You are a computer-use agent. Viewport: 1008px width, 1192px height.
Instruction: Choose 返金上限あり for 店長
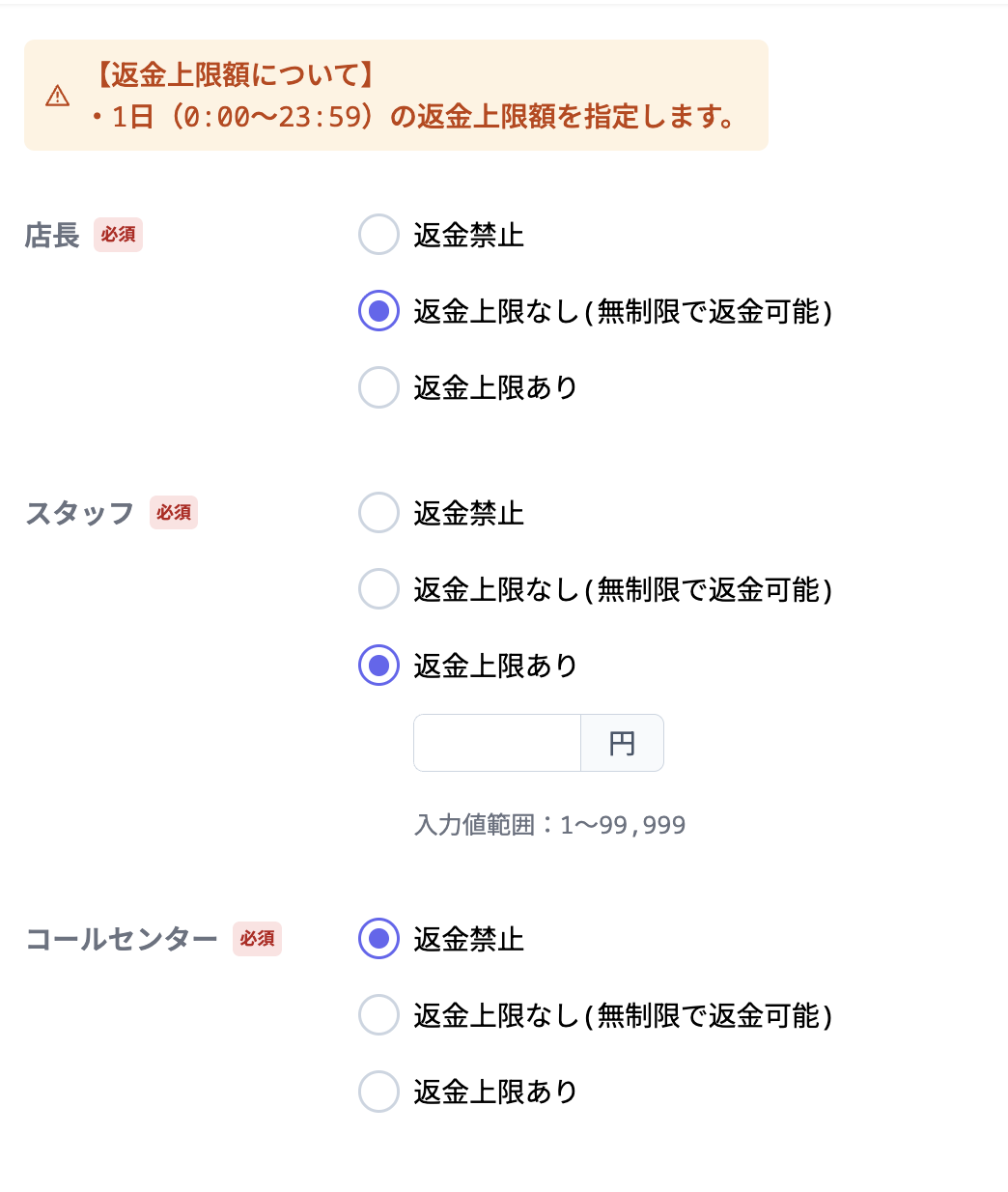[378, 387]
